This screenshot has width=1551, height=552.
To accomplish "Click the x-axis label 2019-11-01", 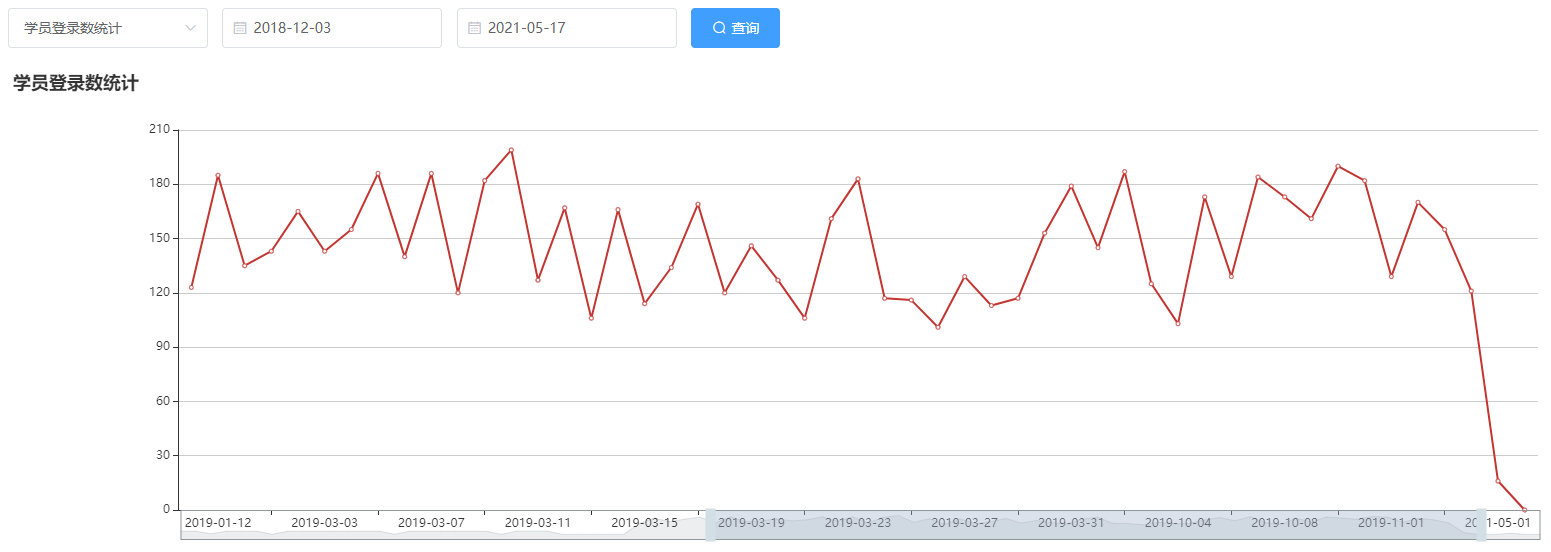I will 1391,523.
